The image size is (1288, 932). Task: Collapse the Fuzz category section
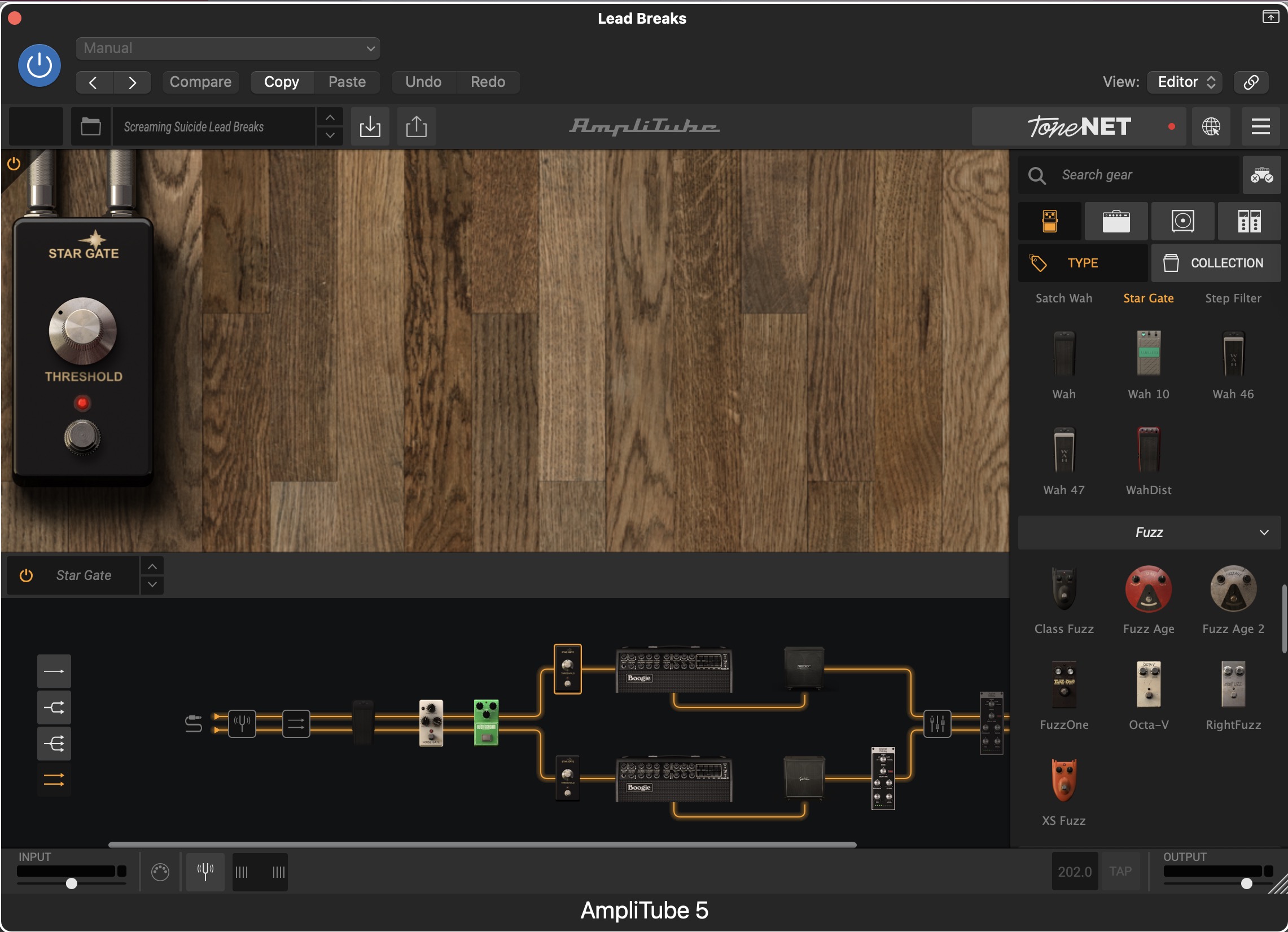1149,533
